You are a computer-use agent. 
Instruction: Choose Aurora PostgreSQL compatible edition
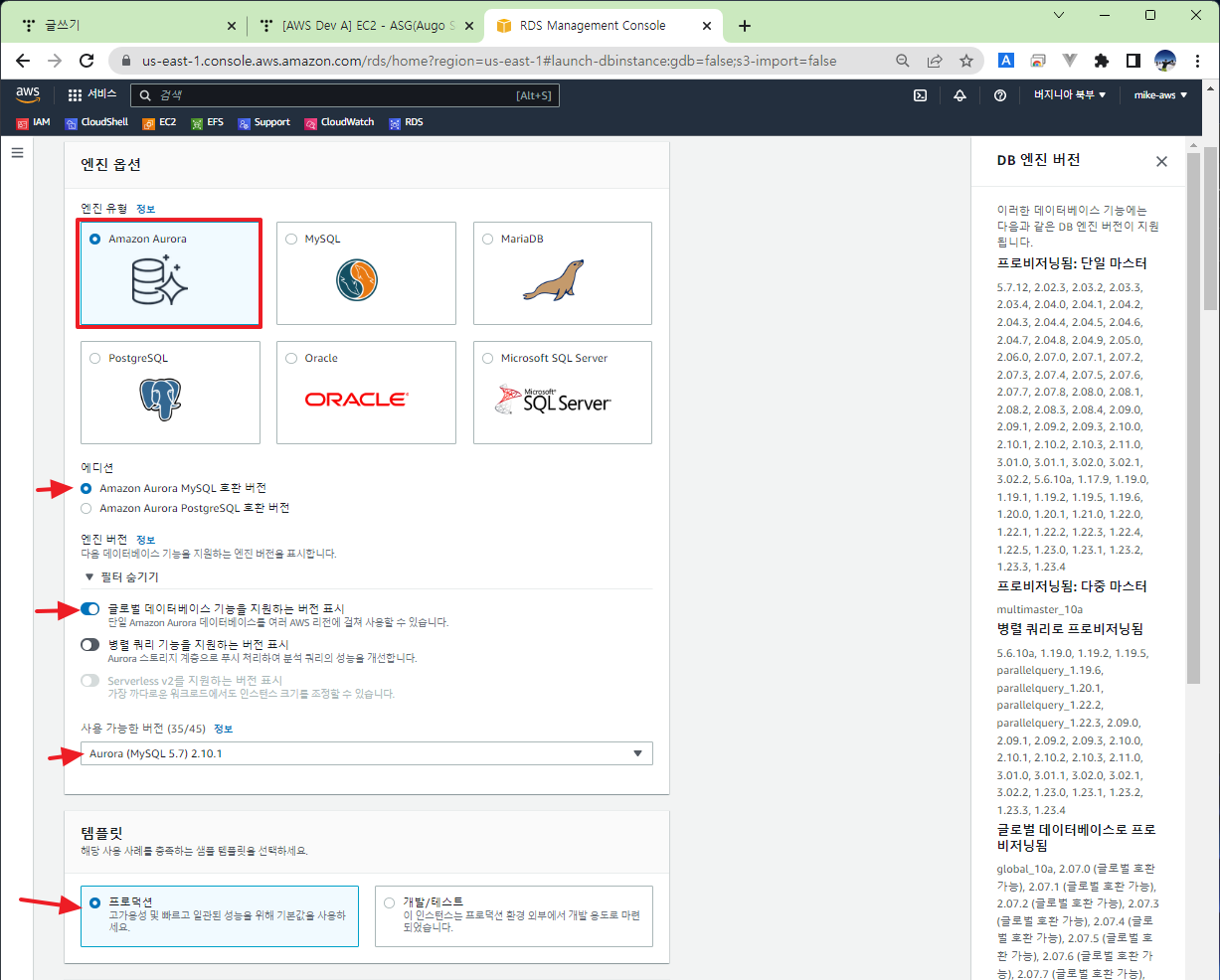[x=87, y=508]
